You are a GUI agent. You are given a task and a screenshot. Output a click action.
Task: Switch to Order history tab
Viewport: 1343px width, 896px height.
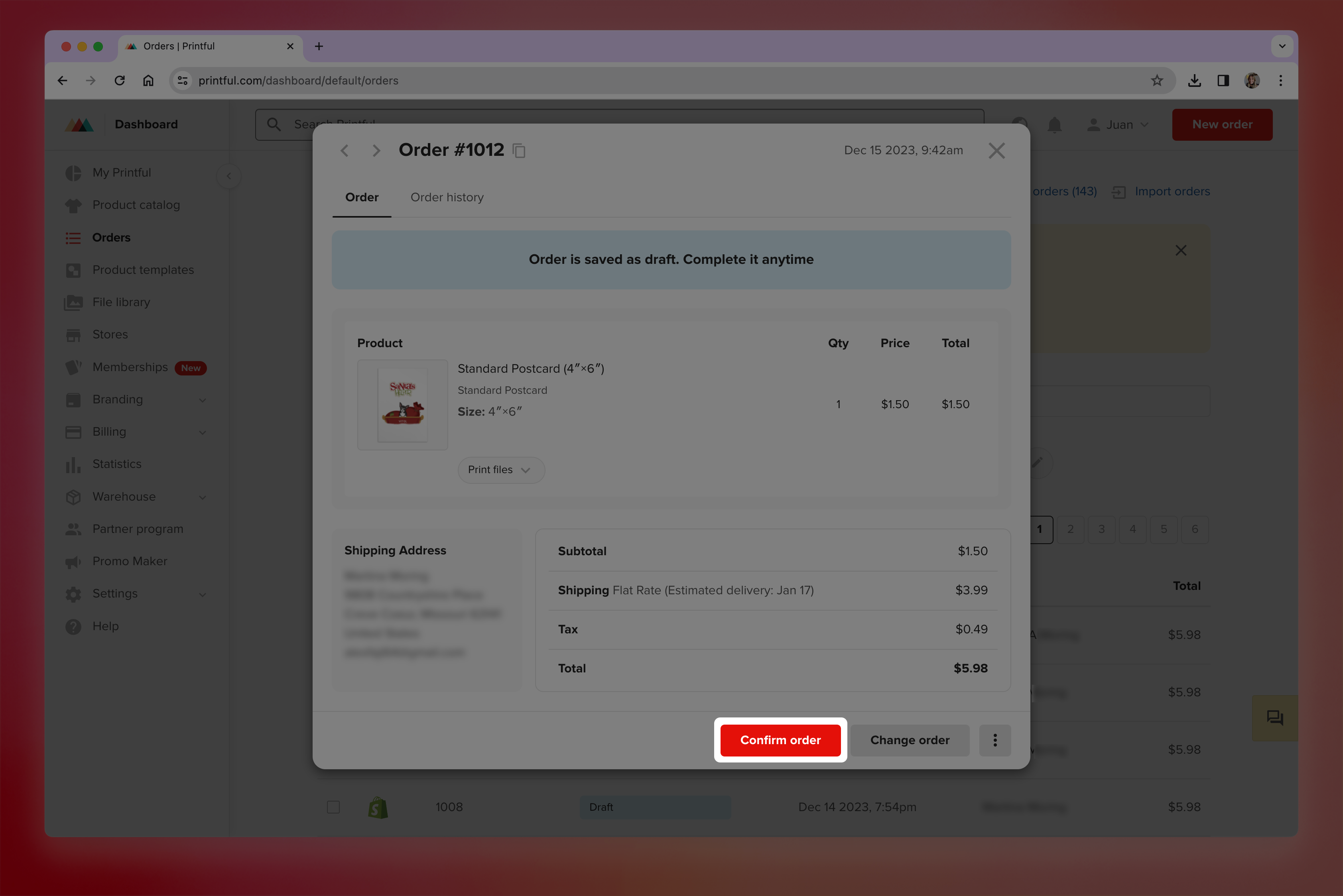pos(447,197)
